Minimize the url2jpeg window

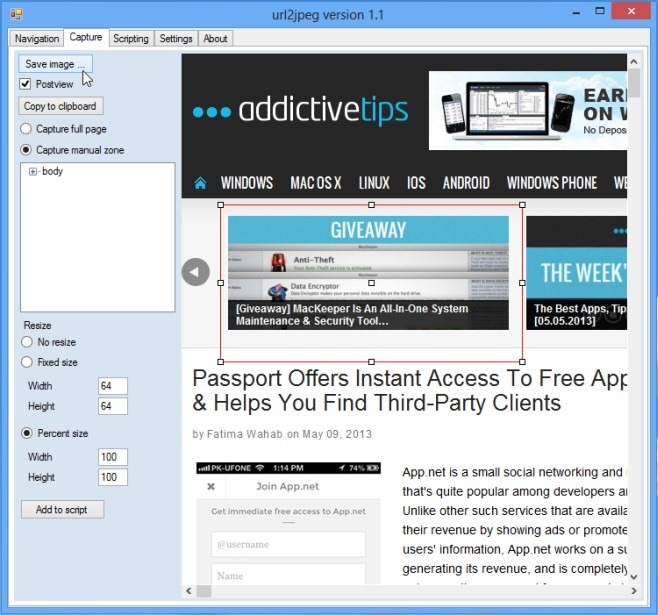point(576,12)
